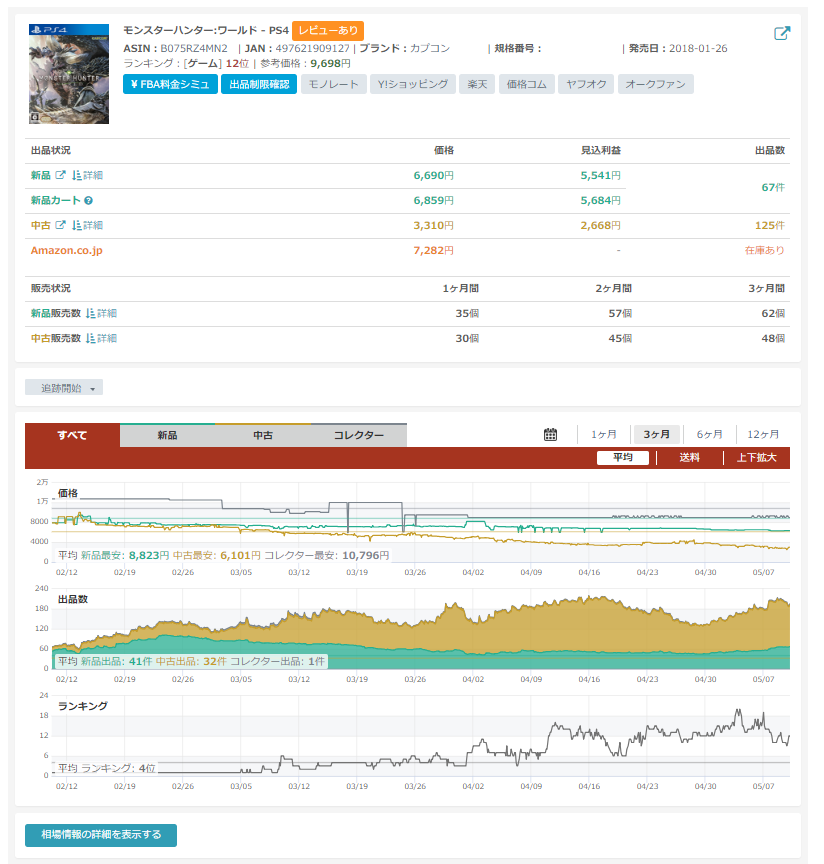The image size is (824, 864).
Task: Open 詳細 for 新品販売数
Action: tap(101, 313)
